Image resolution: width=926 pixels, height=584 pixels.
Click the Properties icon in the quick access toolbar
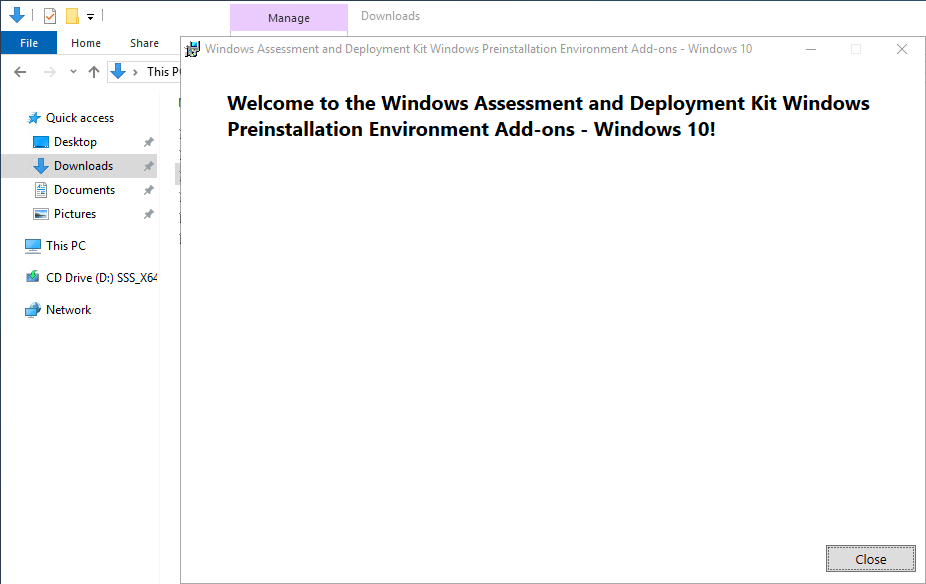point(50,16)
